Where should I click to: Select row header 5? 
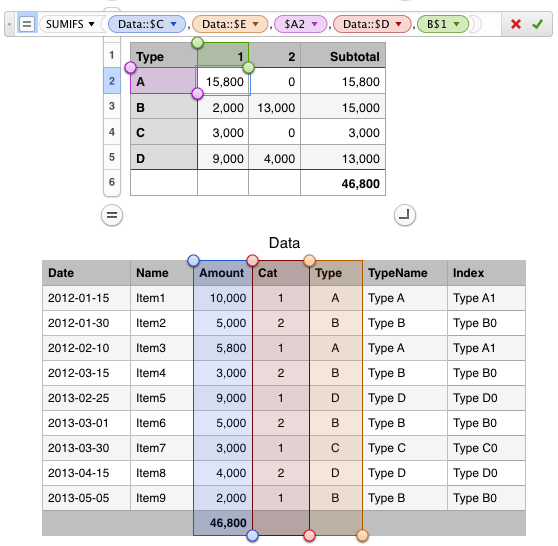point(112,157)
